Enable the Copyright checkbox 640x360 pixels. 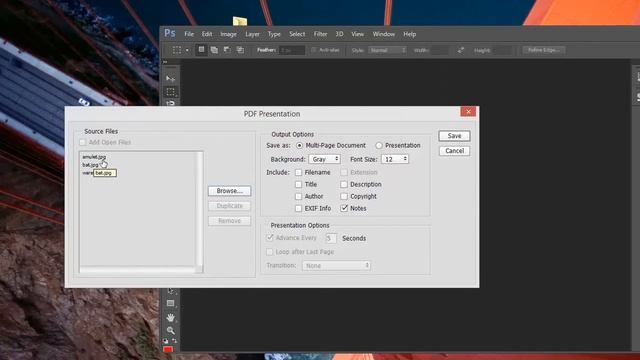point(344,196)
